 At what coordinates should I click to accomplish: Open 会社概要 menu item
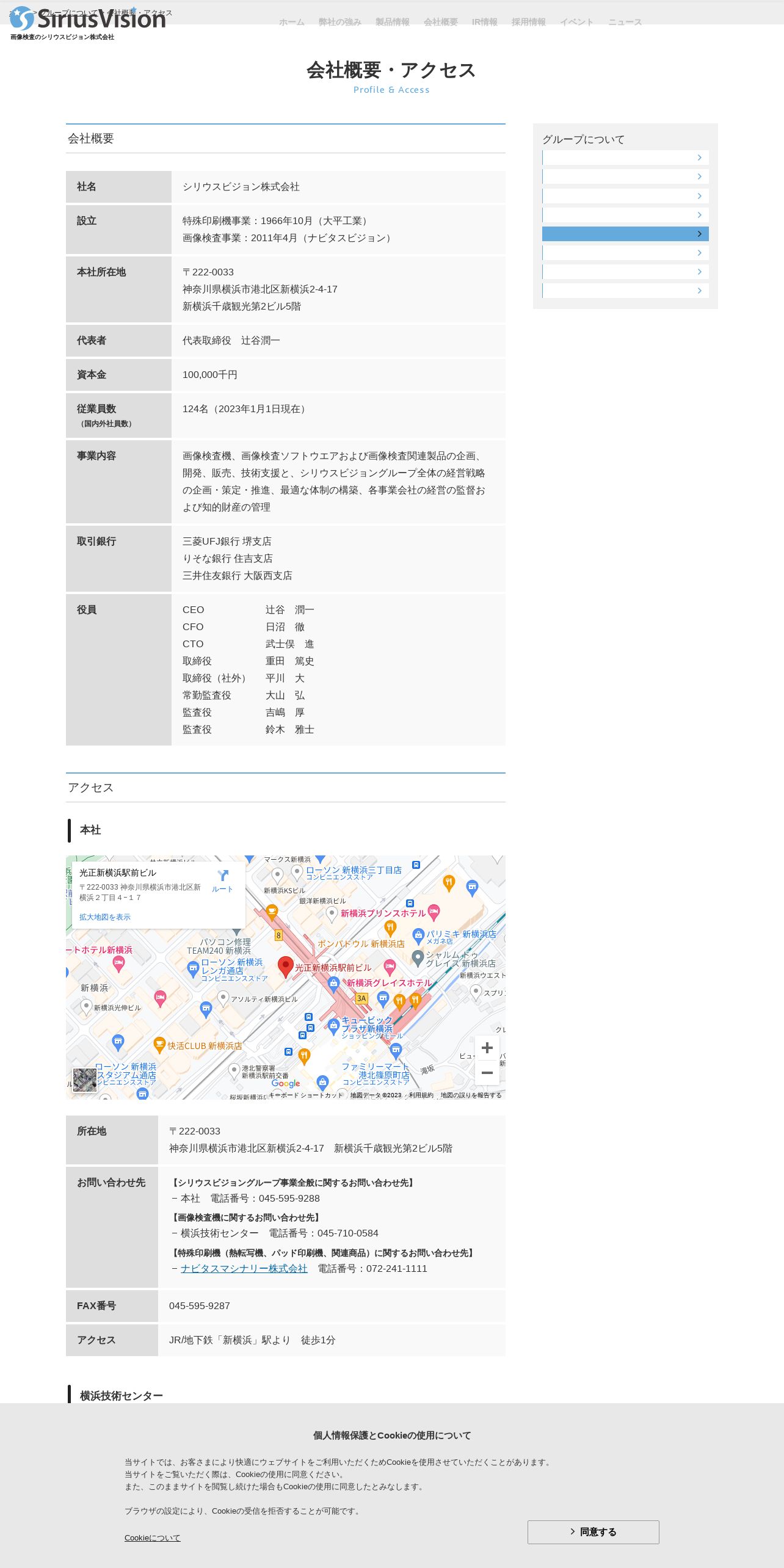(x=441, y=22)
